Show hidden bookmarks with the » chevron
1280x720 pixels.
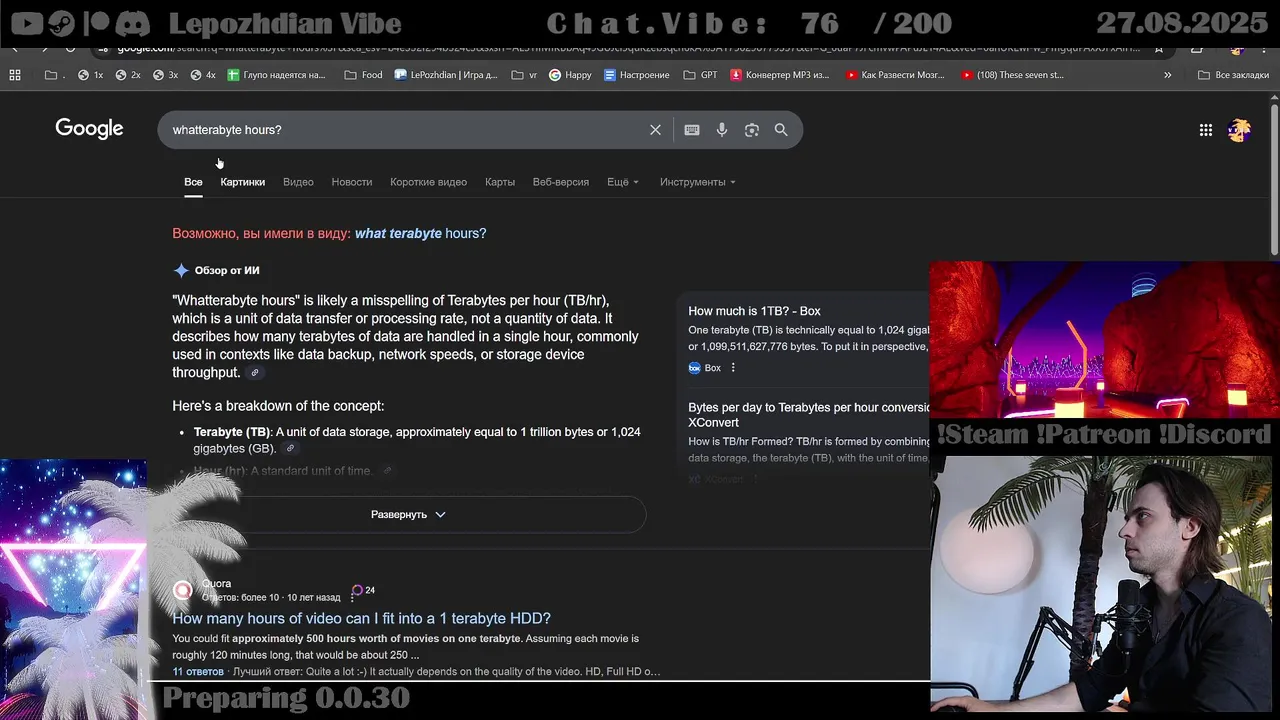pos(1167,75)
